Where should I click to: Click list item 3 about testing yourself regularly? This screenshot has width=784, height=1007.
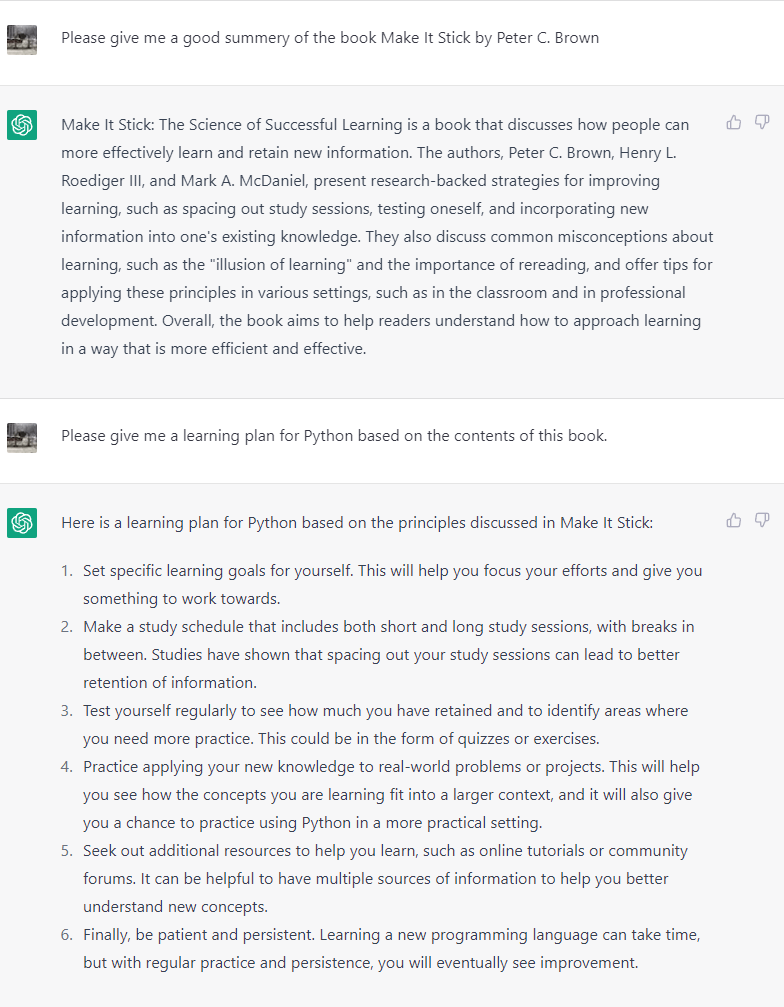pyautogui.click(x=385, y=724)
